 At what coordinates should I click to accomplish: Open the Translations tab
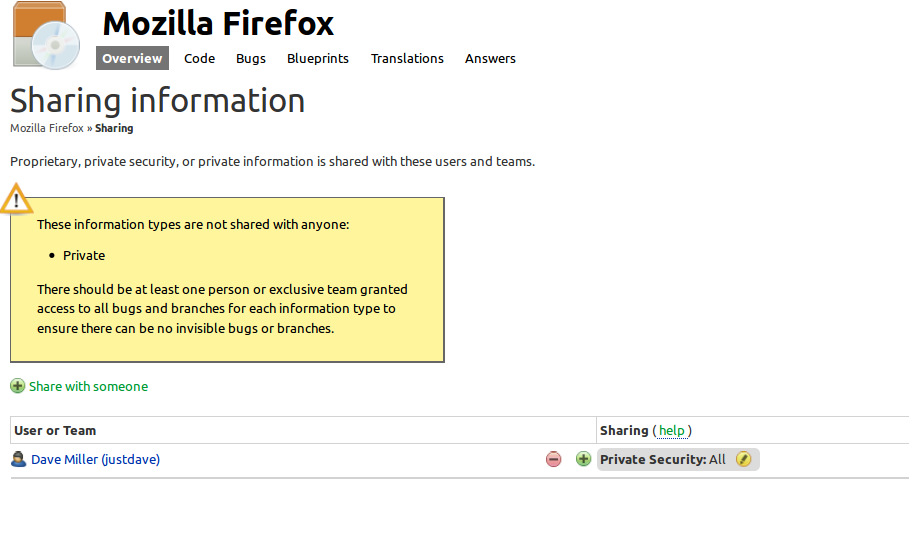407,58
